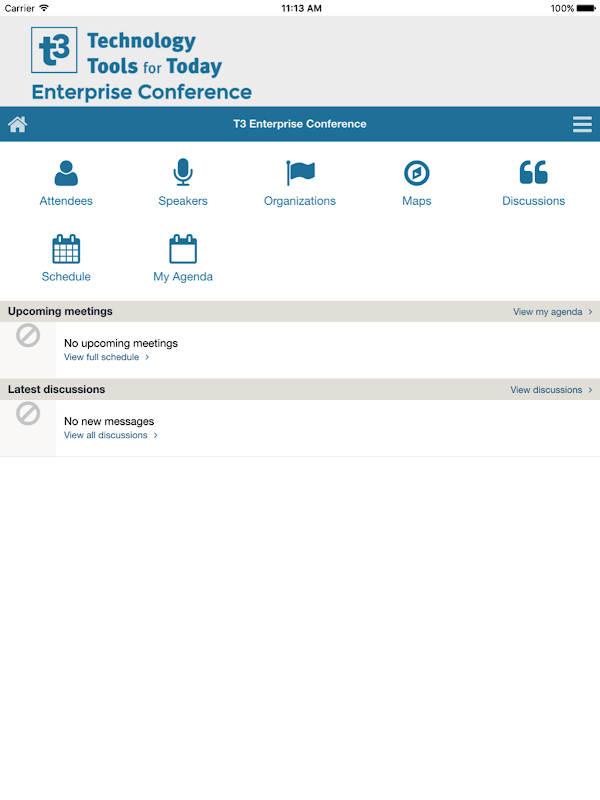600x800 pixels.
Task: Click the Maps label
Action: (x=417, y=201)
